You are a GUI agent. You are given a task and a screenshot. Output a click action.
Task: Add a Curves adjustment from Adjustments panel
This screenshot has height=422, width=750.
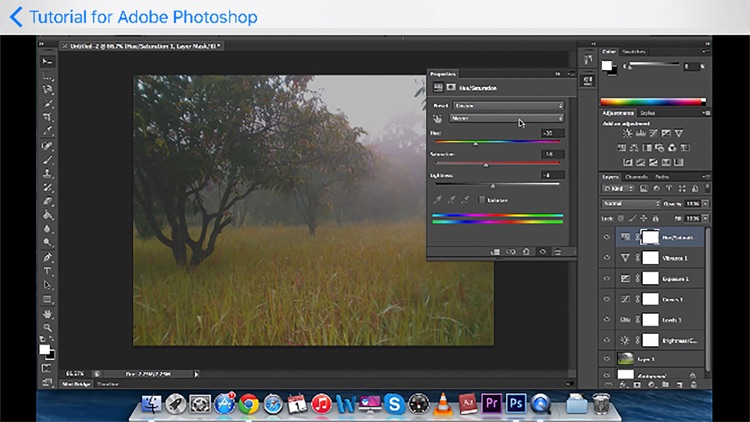(x=653, y=133)
